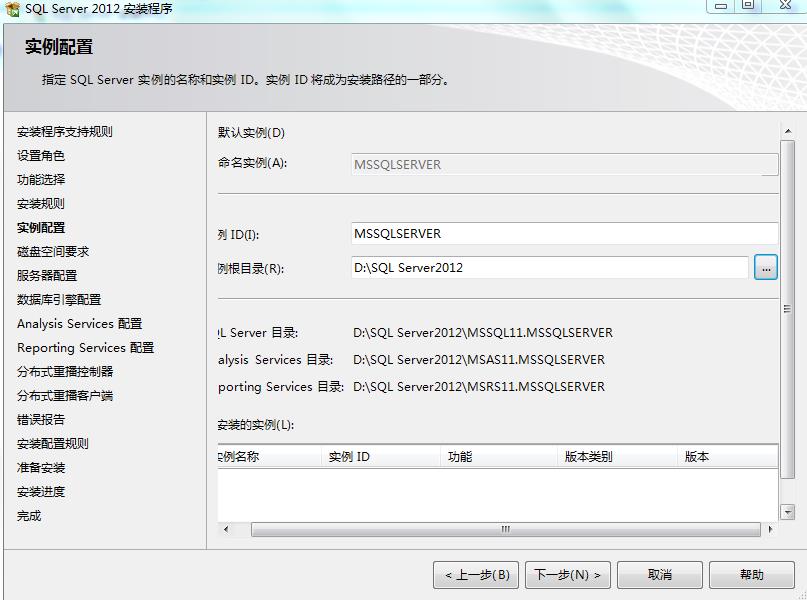Click the 取消 button to cancel setup
Screen dimensions: 807x600
click(x=659, y=575)
